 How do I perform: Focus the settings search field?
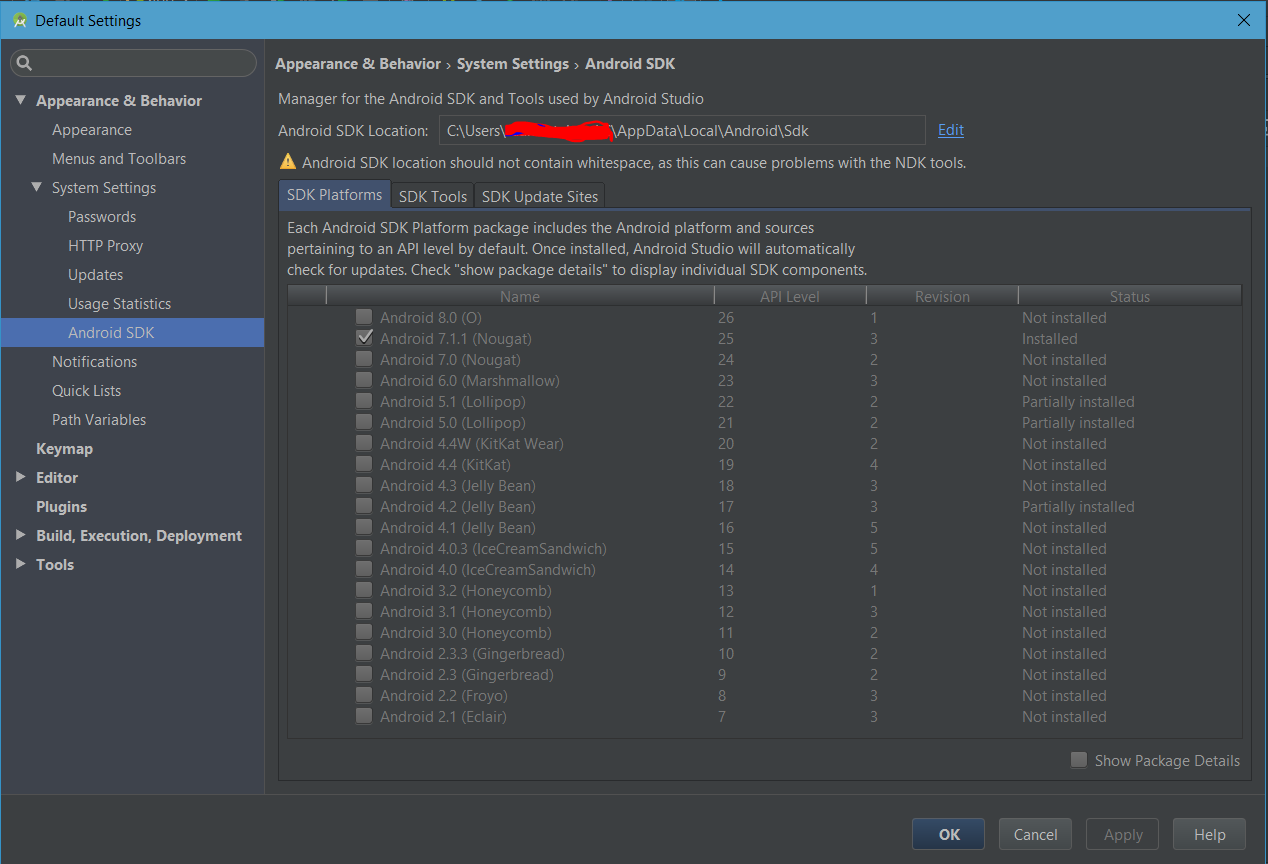click(x=134, y=63)
